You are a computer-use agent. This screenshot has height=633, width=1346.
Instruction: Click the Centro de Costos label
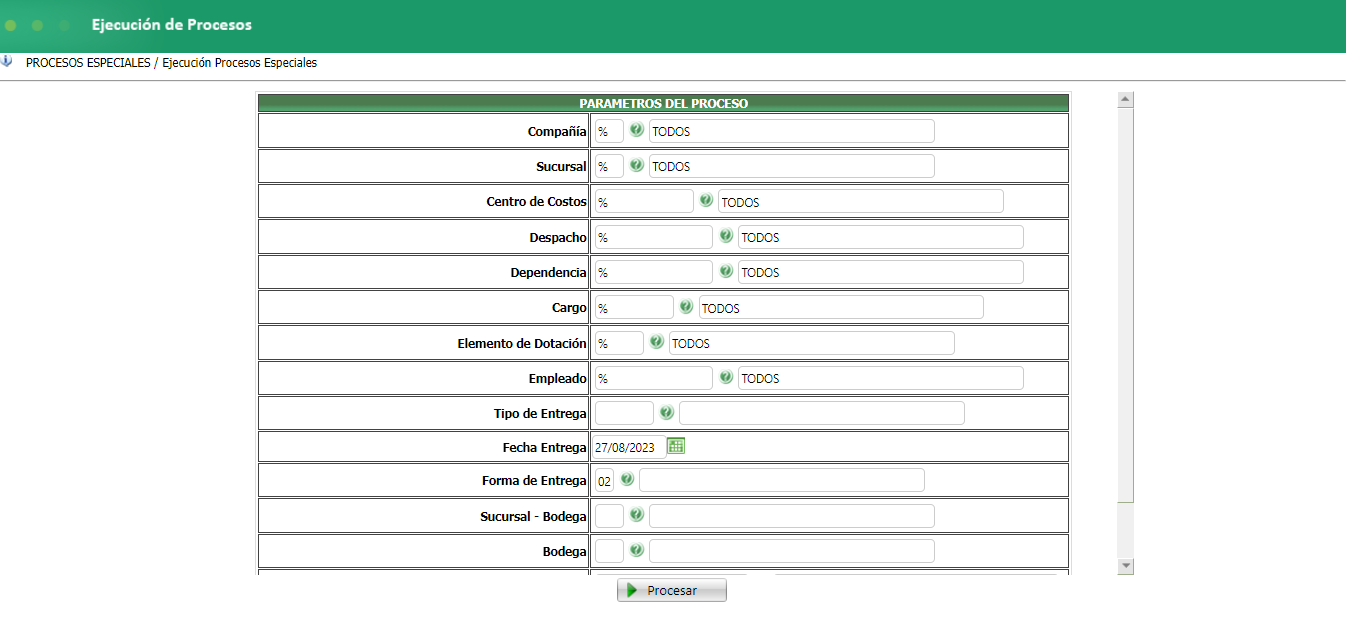[x=536, y=201]
